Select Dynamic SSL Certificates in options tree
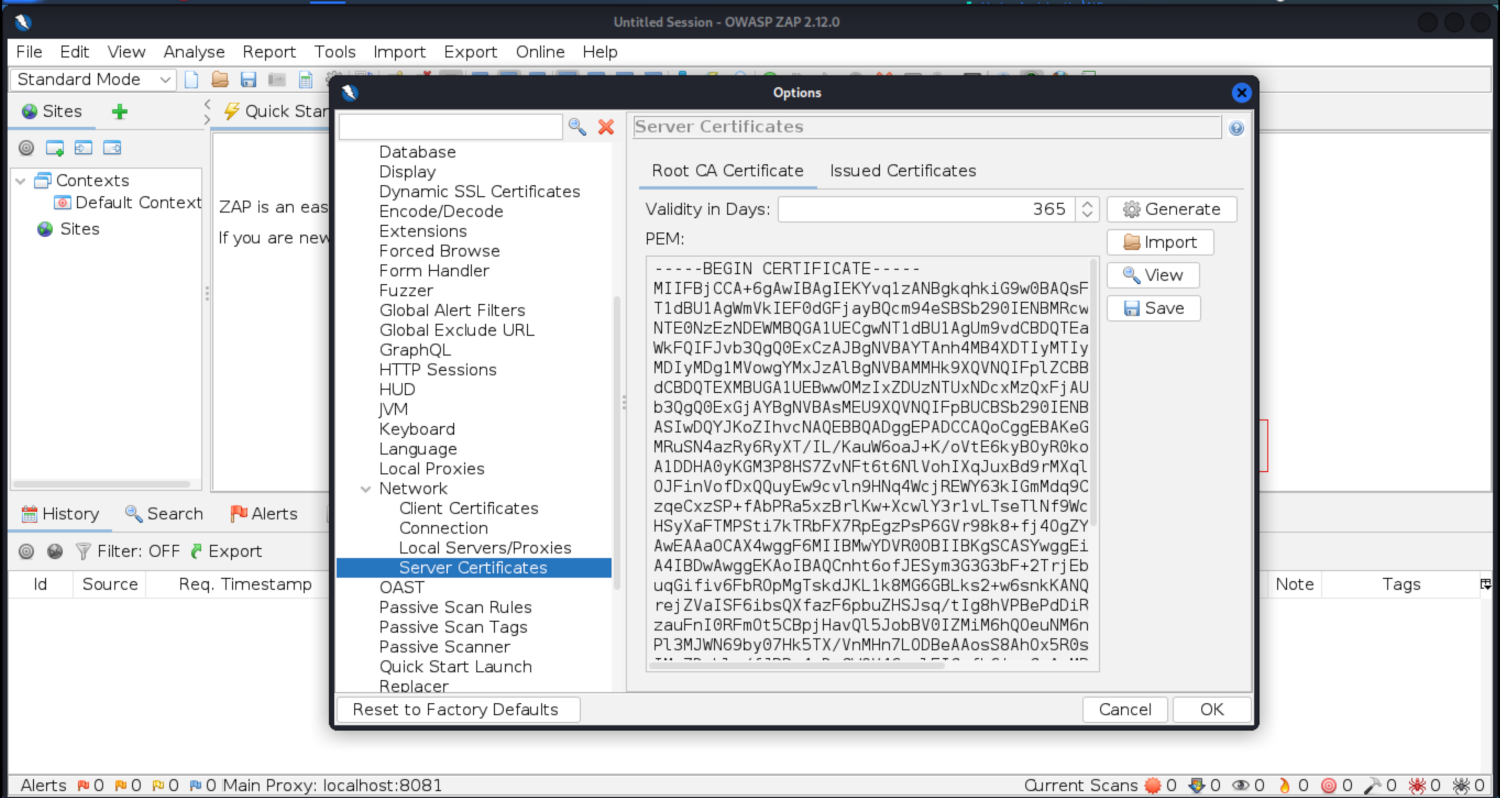The height and width of the screenshot is (798, 1500). click(x=479, y=192)
